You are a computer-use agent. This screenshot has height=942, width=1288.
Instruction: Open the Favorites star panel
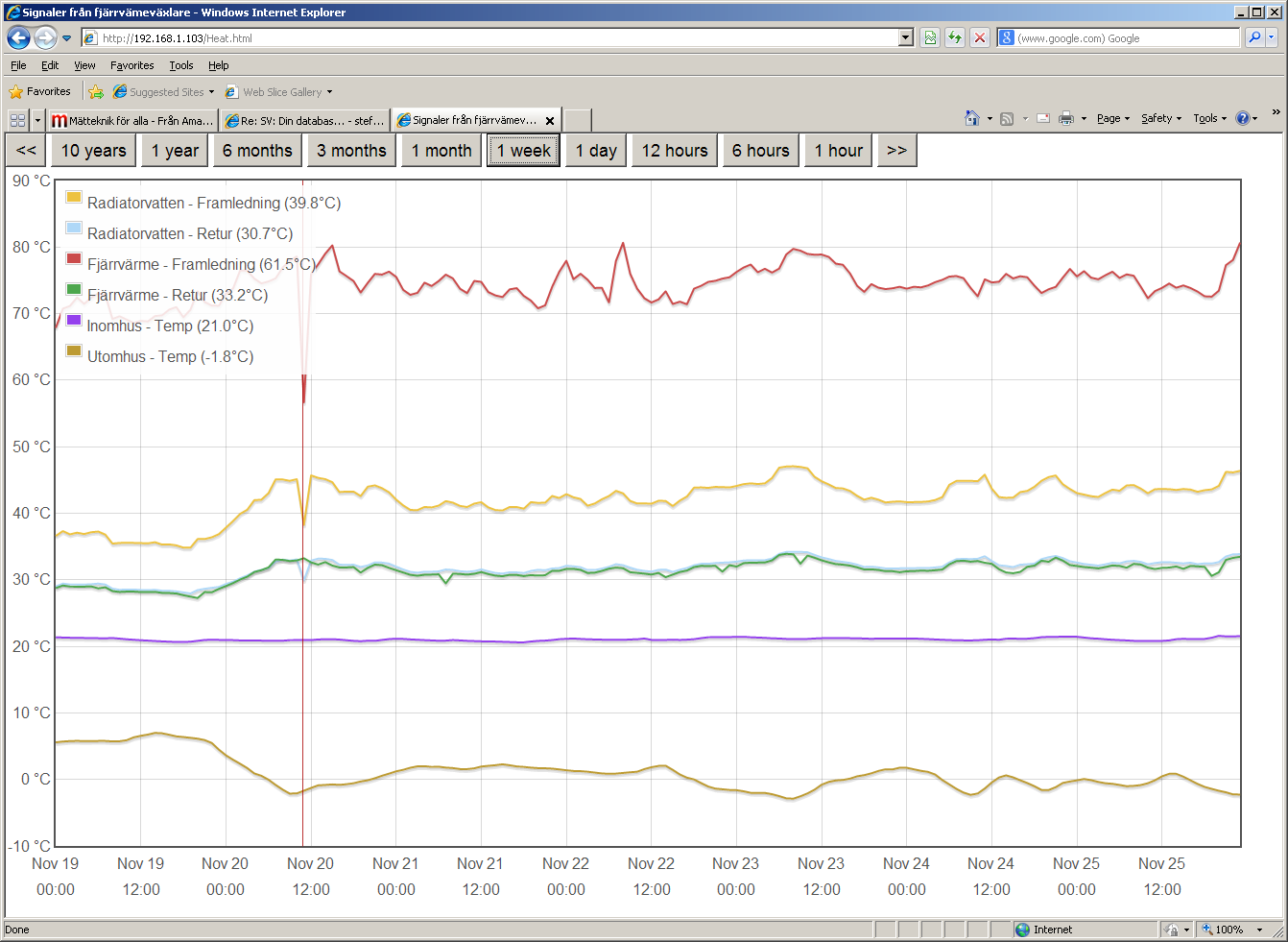40,91
